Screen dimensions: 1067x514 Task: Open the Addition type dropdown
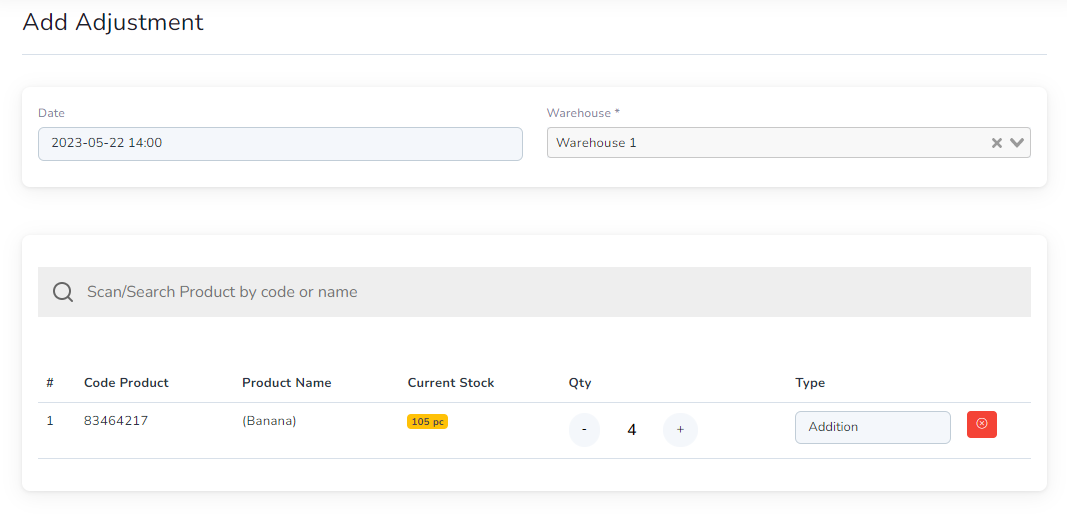click(872, 428)
